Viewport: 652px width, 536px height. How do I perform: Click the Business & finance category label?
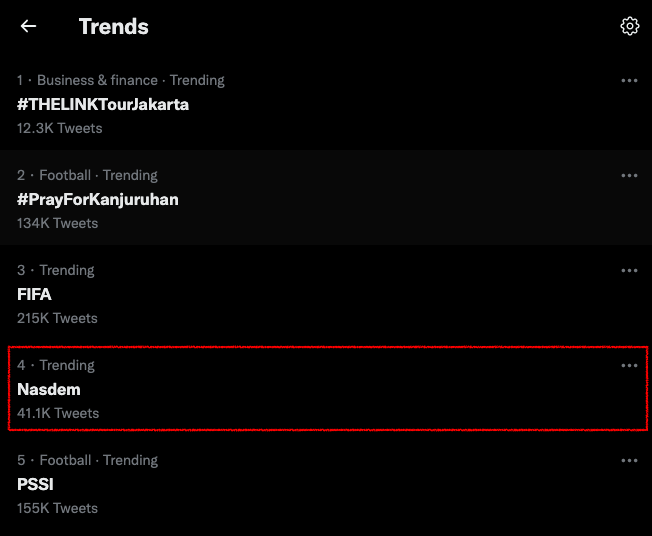(98, 80)
